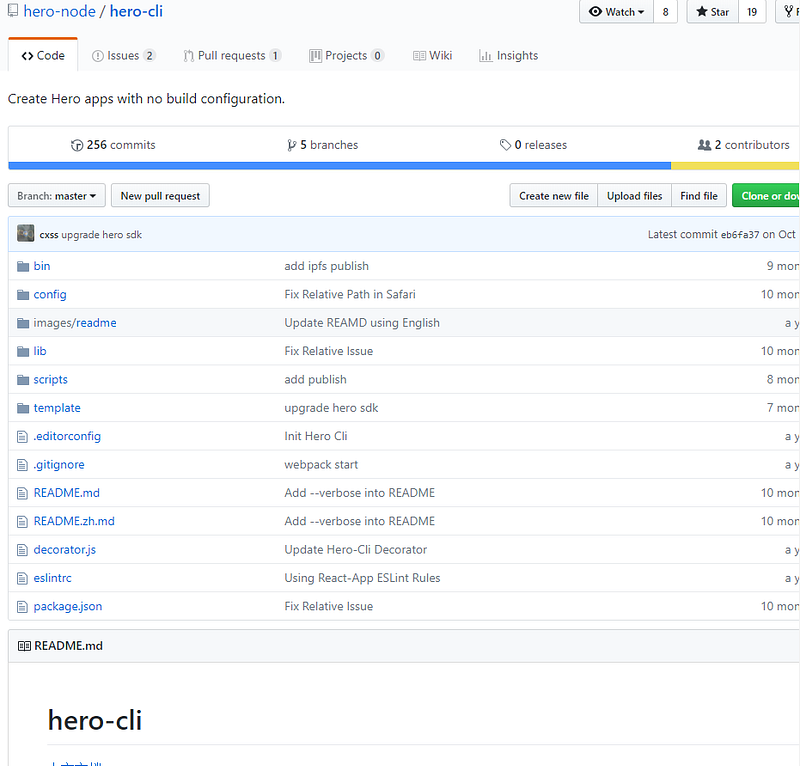The image size is (800, 766).
Task: Click the README.zh.md file icon
Action: [x=22, y=522]
